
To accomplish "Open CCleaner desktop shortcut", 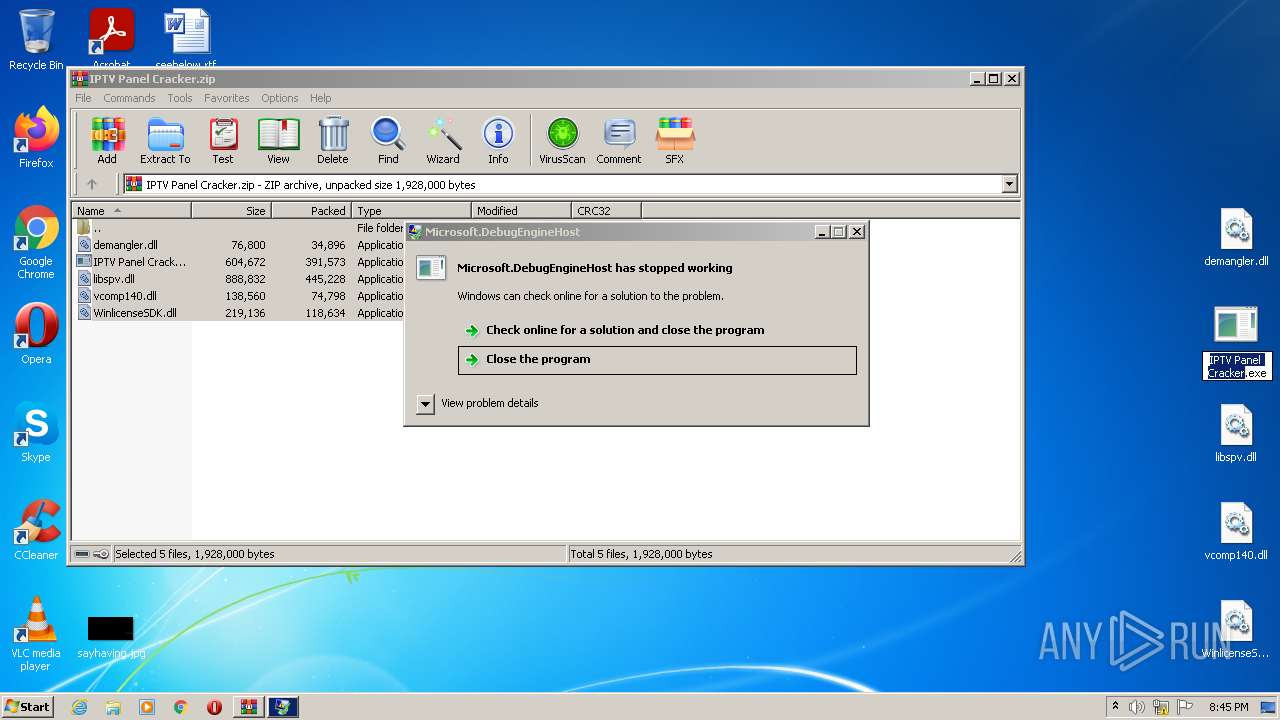I will (36, 530).
